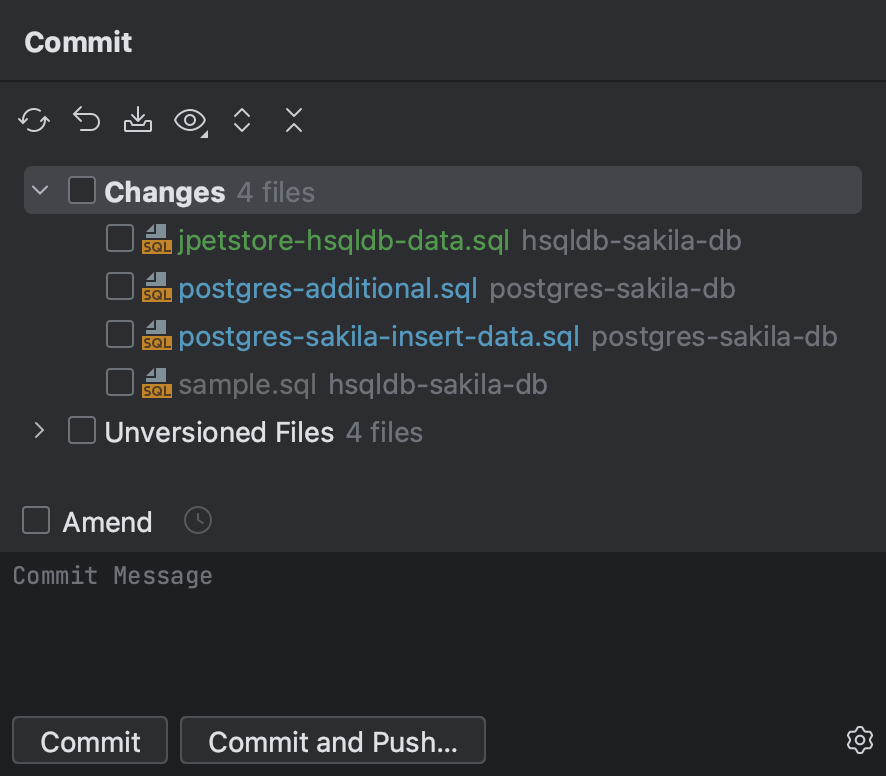Screen dimensions: 886x776
Task: Select the postgres-sakila-insert-data.sql file
Action: click(378, 336)
